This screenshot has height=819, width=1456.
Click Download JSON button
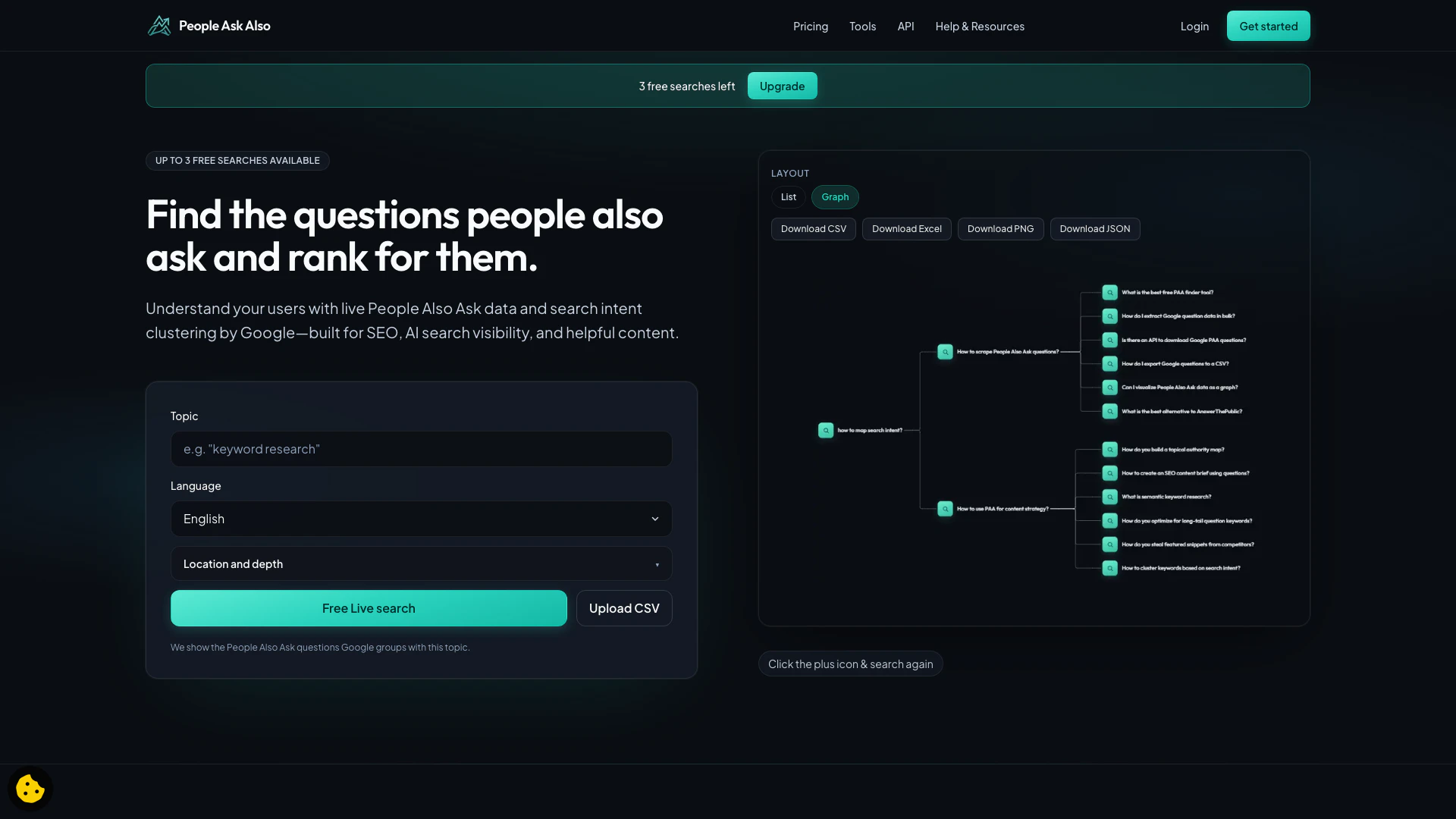point(1094,229)
